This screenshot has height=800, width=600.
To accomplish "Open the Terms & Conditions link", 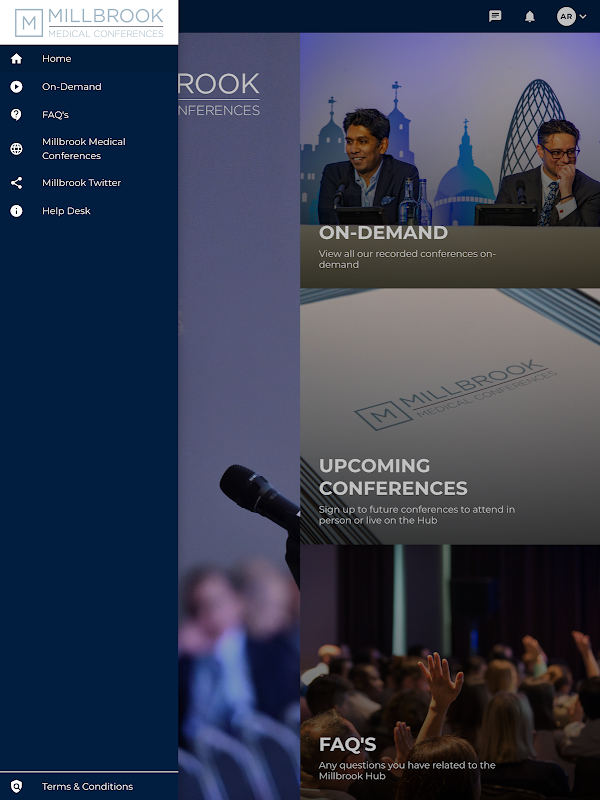I will pyautogui.click(x=89, y=786).
